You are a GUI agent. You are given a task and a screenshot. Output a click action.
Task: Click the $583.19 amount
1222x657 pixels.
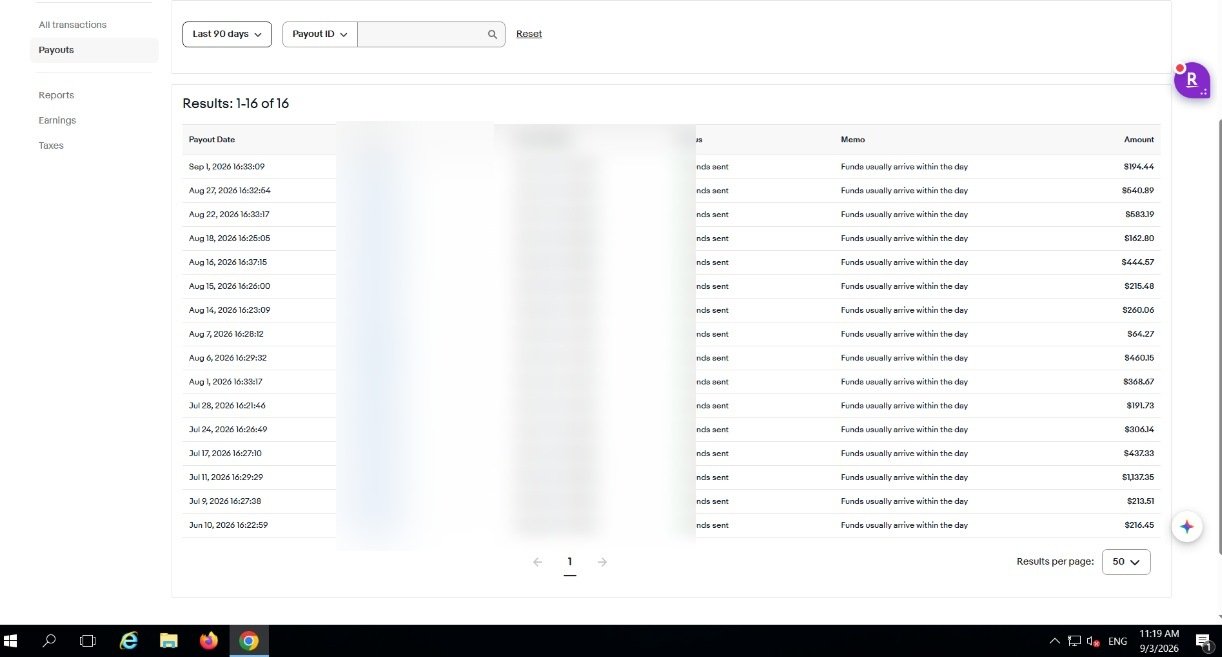point(1139,214)
